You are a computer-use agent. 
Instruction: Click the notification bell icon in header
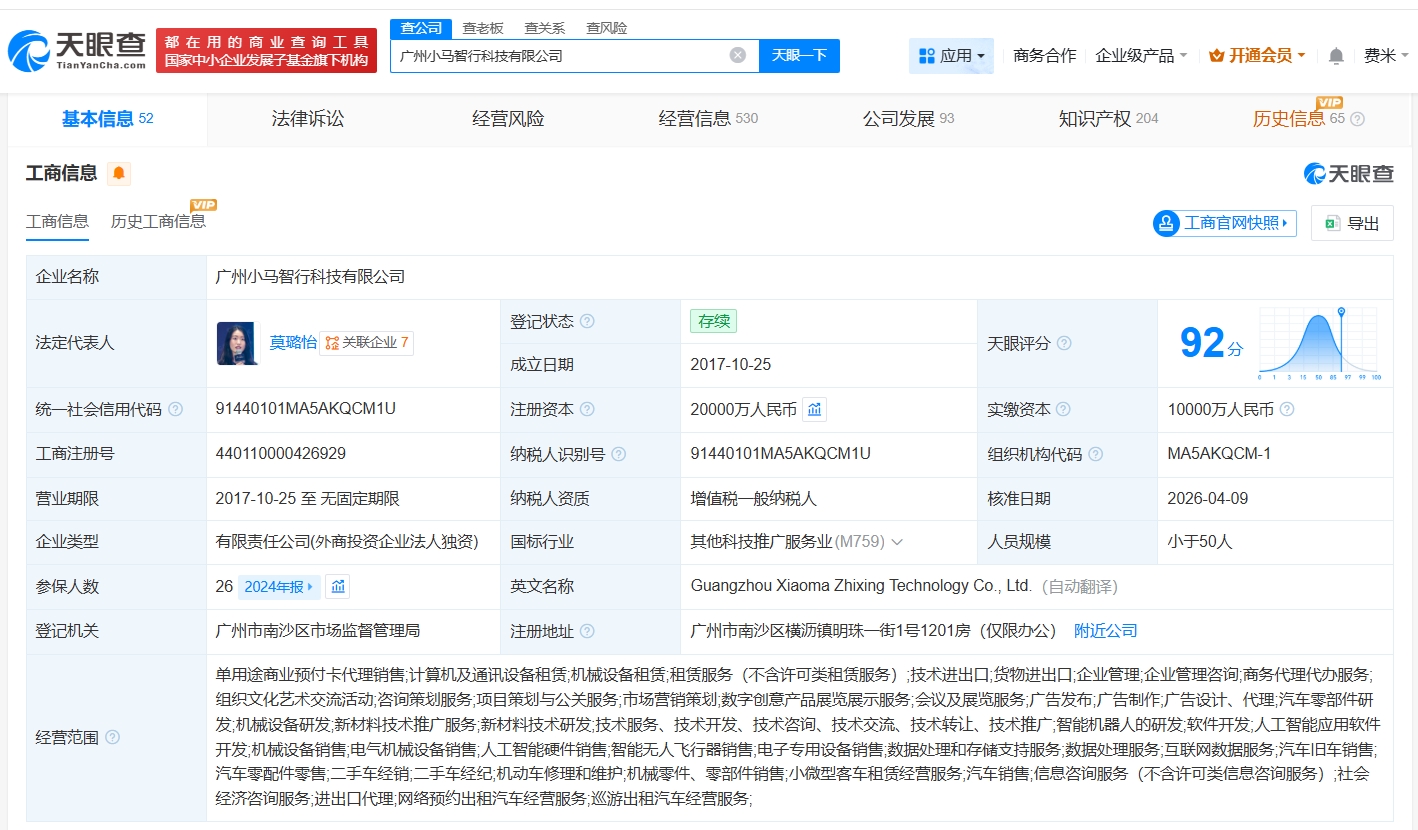1336,56
